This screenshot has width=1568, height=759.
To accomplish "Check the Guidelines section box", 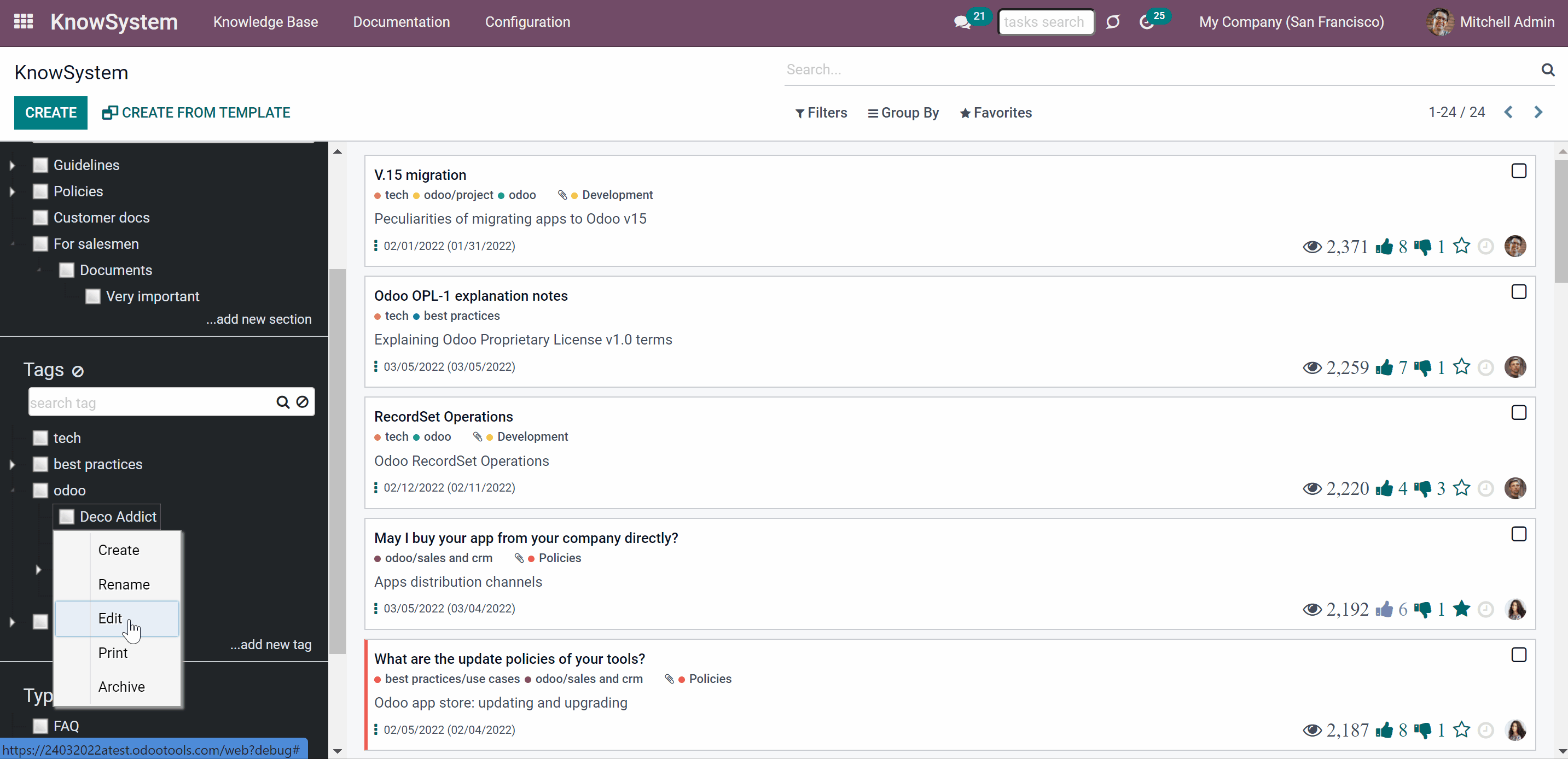I will click(x=40, y=165).
